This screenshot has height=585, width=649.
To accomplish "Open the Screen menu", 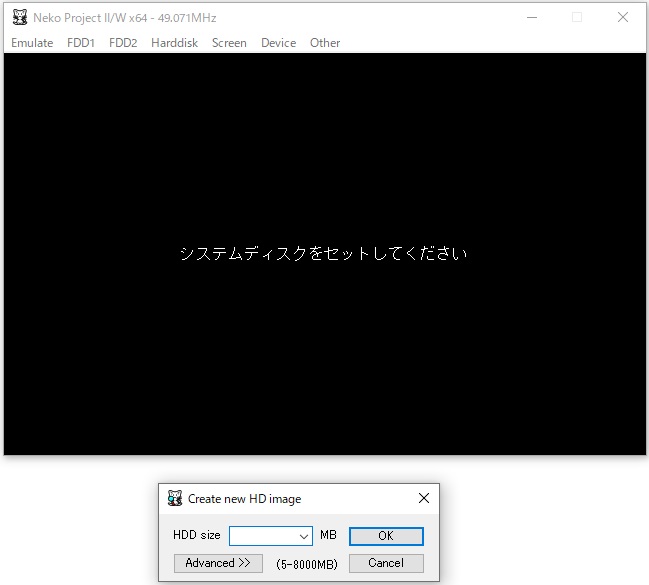I will [x=229, y=43].
